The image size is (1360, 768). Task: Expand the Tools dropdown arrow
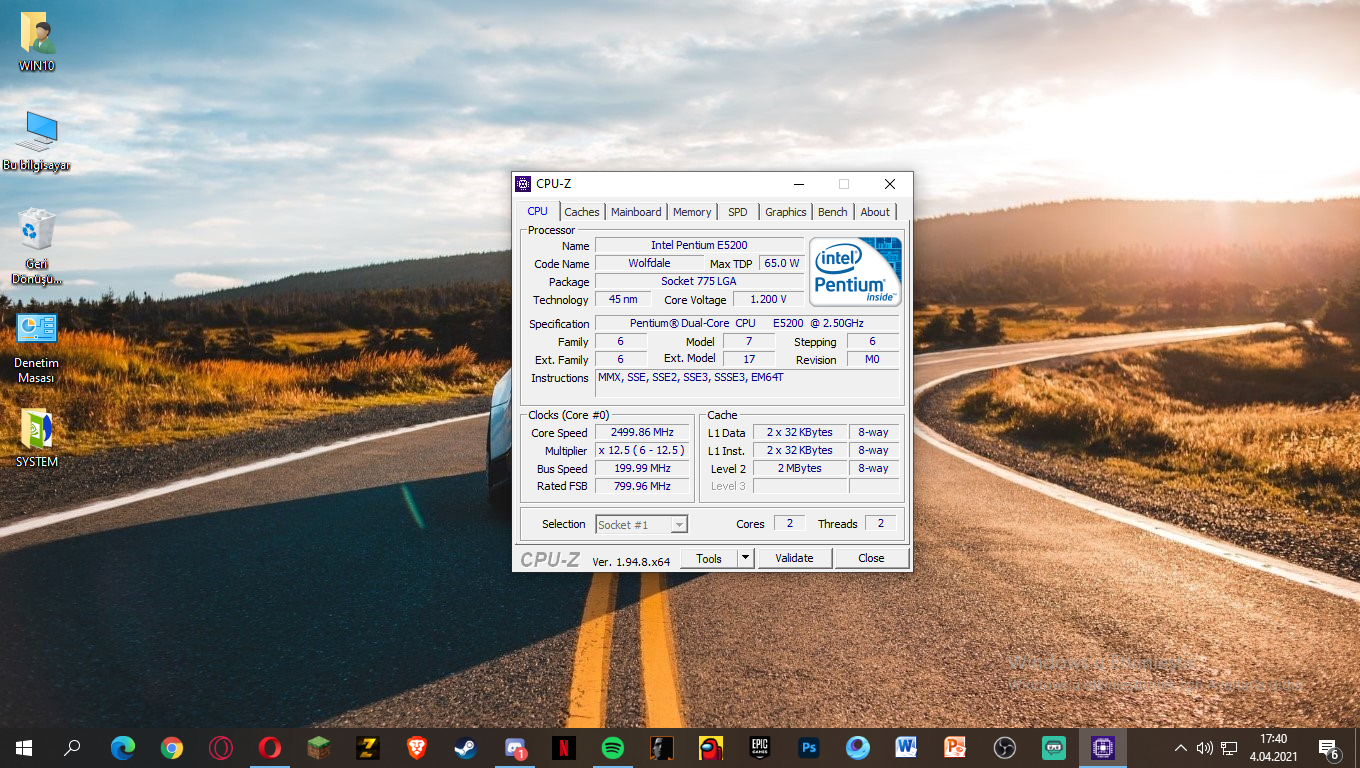click(x=746, y=558)
